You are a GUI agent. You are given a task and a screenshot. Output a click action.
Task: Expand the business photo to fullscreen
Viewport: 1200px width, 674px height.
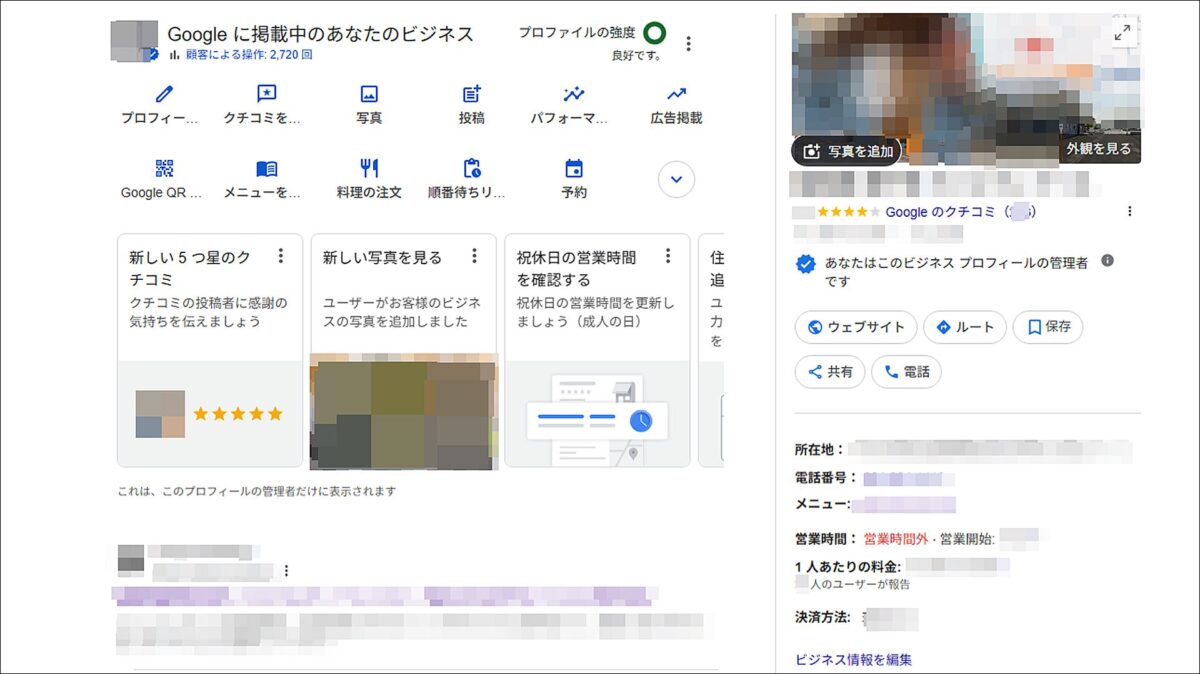click(x=1122, y=33)
